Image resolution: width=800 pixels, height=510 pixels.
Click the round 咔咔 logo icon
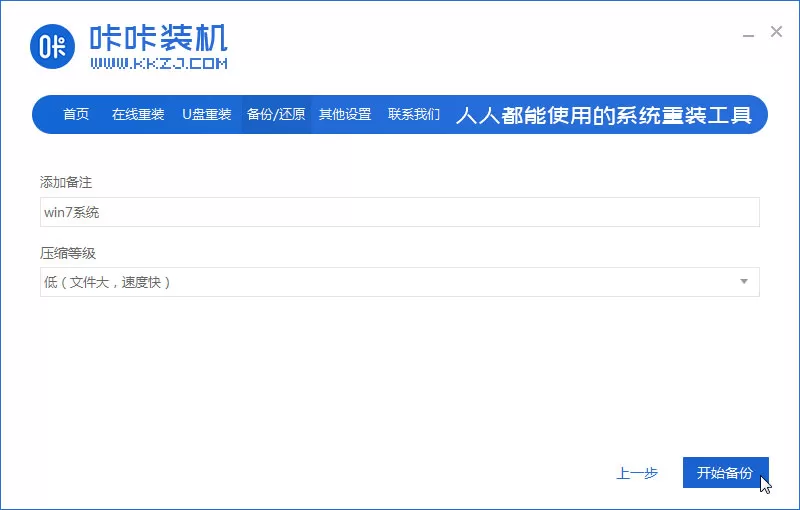[52, 46]
